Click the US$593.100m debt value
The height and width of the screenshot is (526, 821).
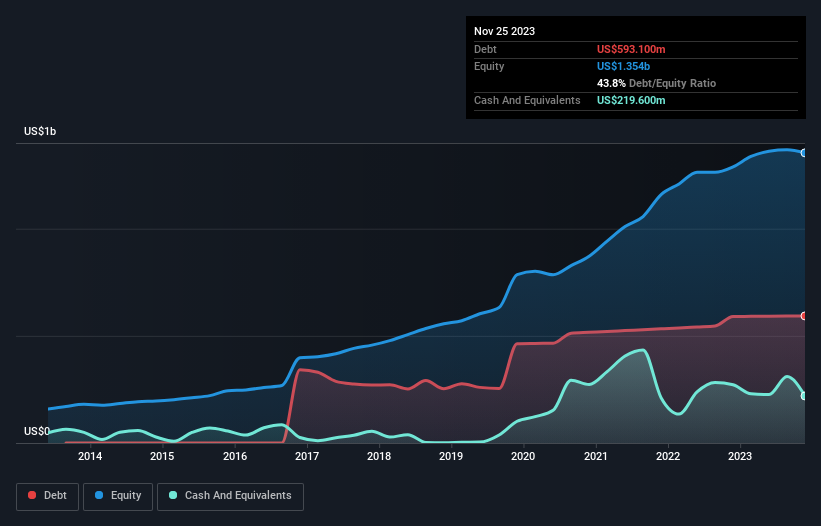click(631, 49)
